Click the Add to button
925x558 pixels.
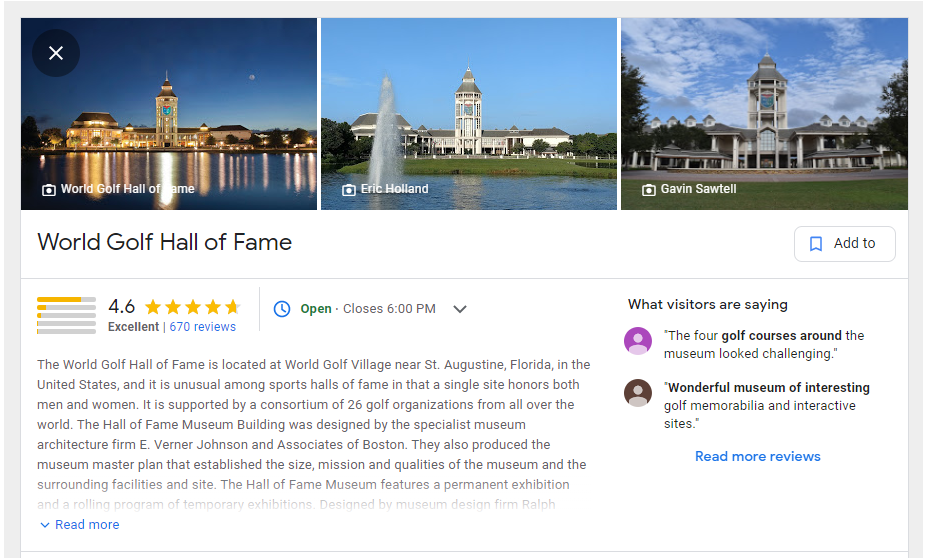coord(845,244)
